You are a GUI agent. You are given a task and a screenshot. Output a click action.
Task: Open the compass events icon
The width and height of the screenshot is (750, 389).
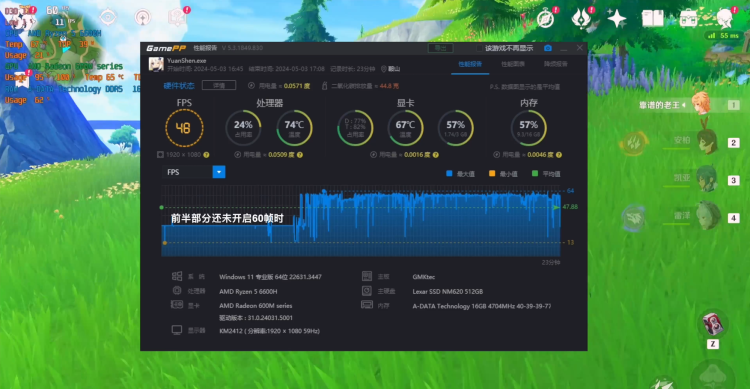545,19
